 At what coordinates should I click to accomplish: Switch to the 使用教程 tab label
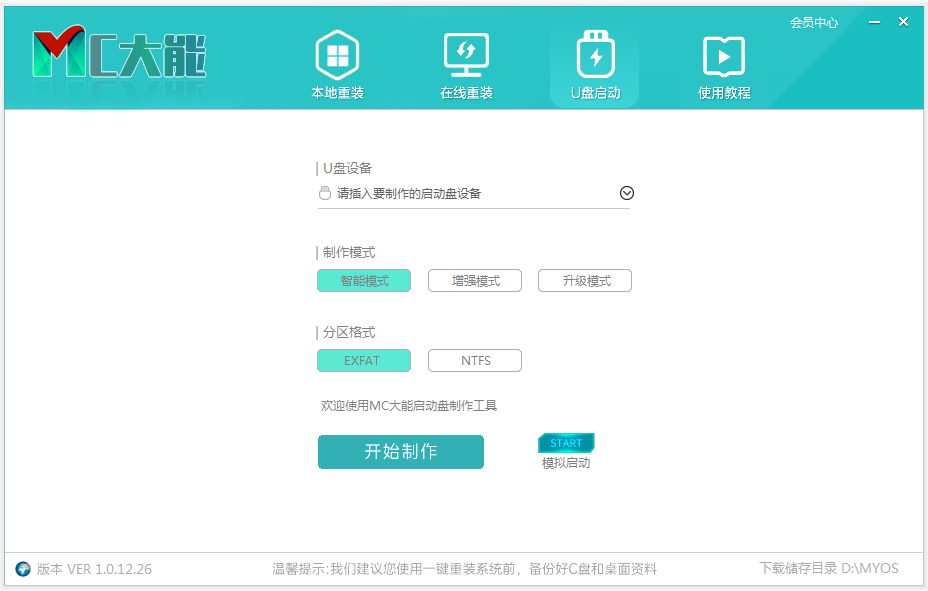pos(723,93)
